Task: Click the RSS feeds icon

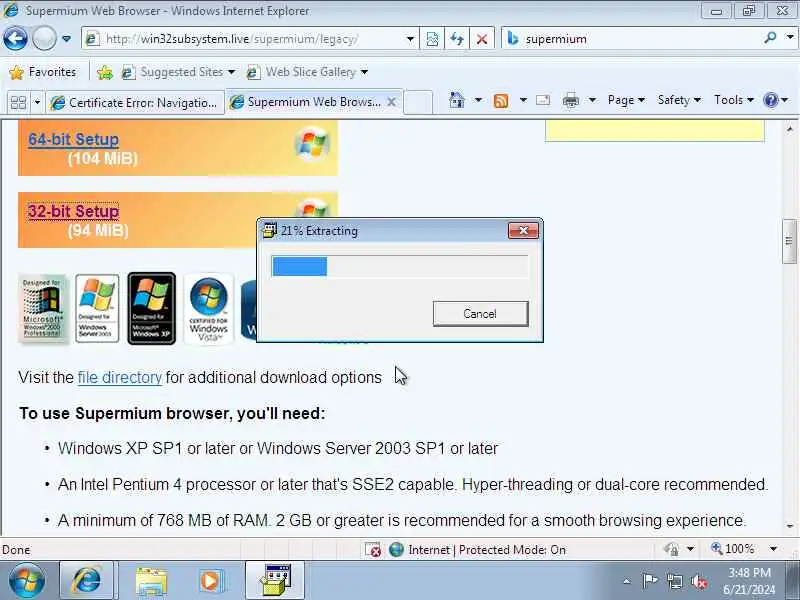Action: [x=501, y=101]
